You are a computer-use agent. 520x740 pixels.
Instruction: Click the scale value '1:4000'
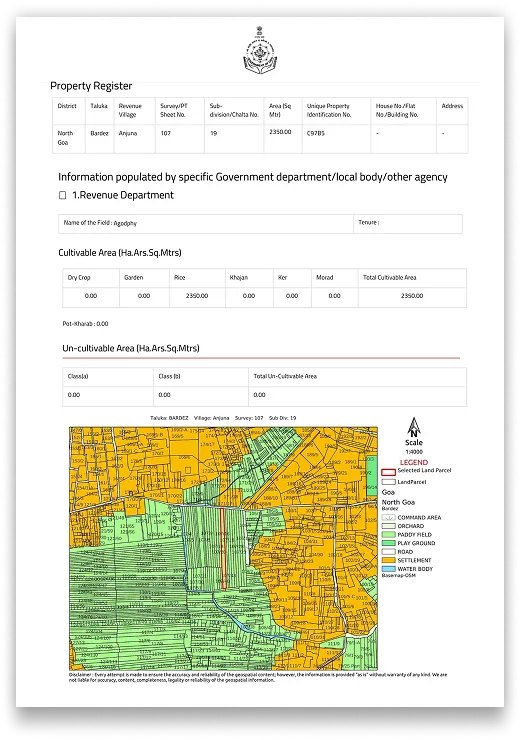(414, 452)
